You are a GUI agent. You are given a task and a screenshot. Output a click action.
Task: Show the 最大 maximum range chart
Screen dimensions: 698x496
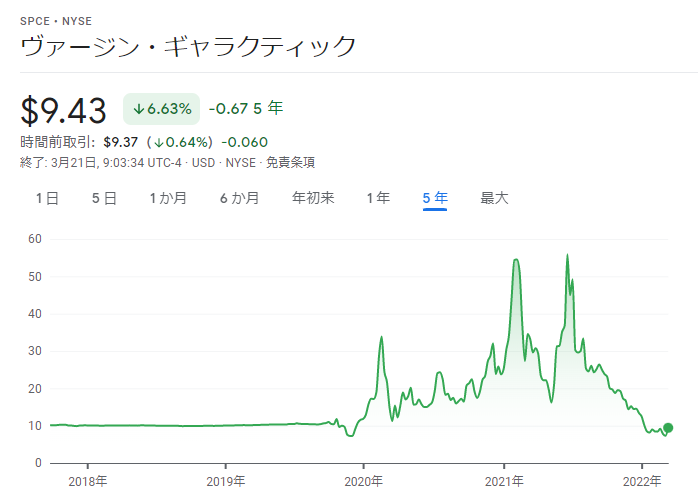[x=494, y=198]
